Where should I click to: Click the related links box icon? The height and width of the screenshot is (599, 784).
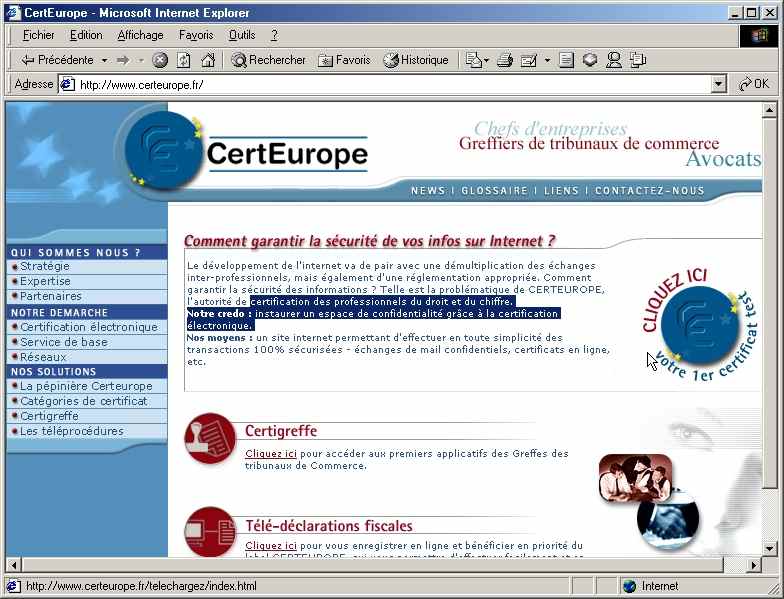(590, 60)
